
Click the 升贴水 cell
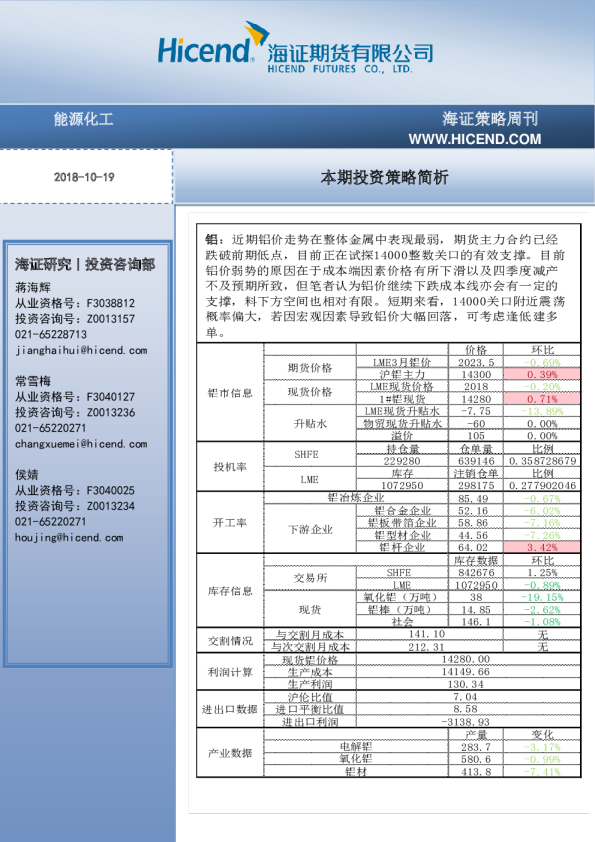point(310,424)
